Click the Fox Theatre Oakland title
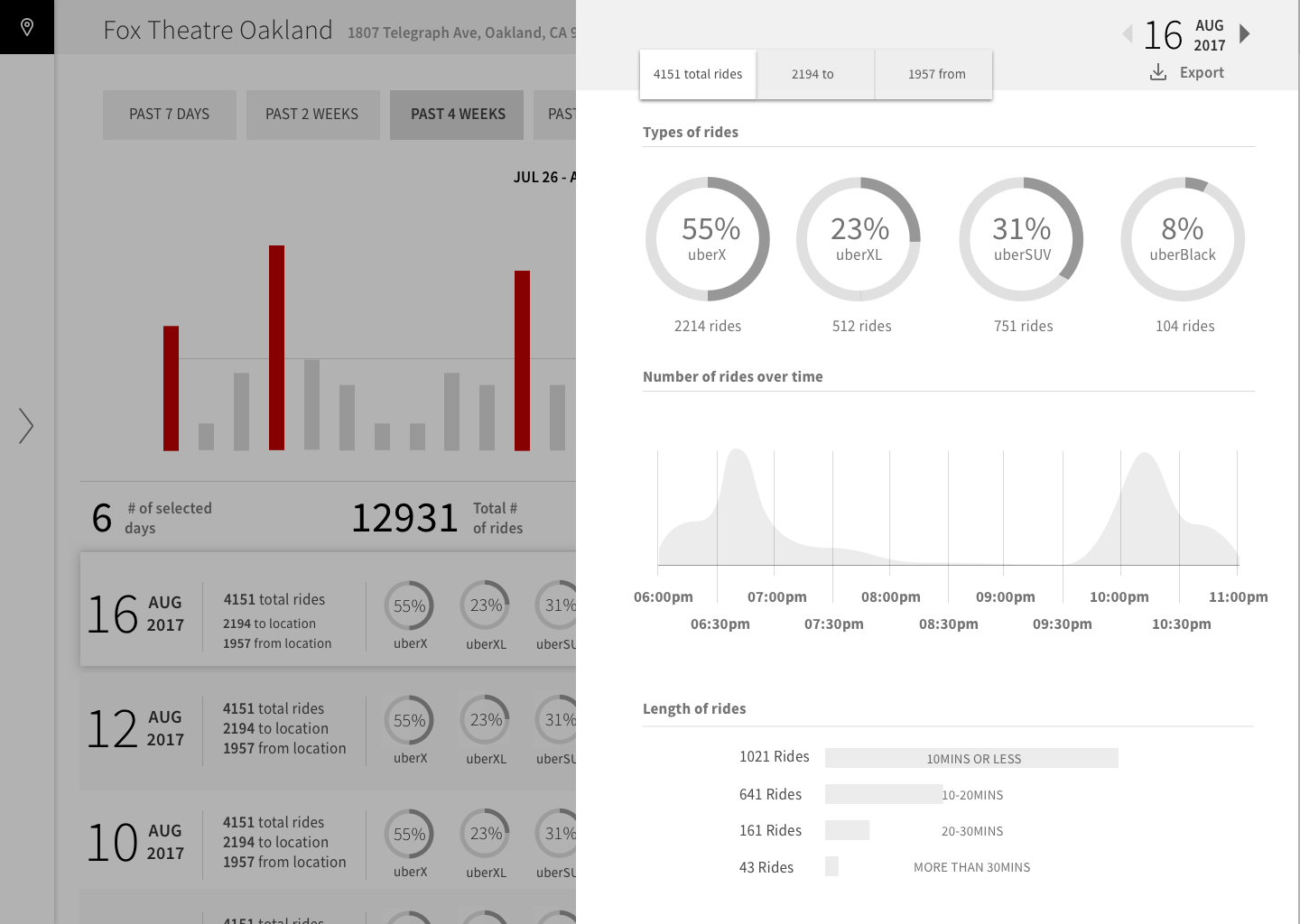Screen dimensions: 1300x924 pyautogui.click(x=218, y=30)
